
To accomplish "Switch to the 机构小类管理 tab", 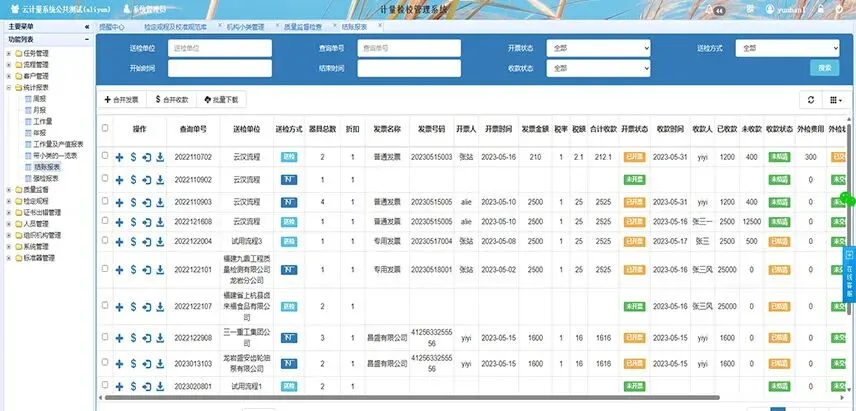I will point(245,26).
